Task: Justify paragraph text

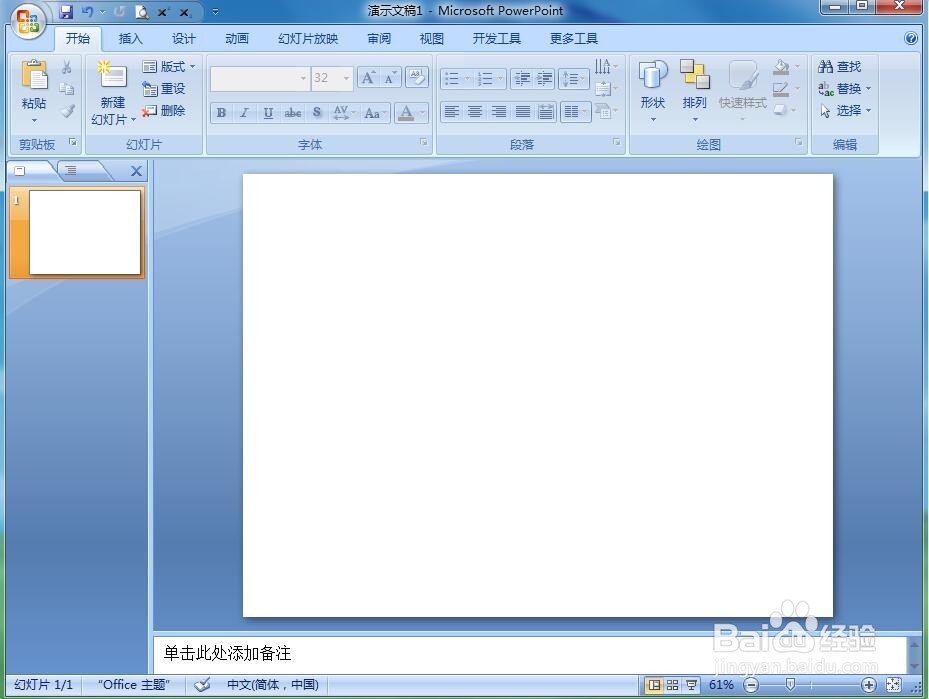Action: coord(523,112)
